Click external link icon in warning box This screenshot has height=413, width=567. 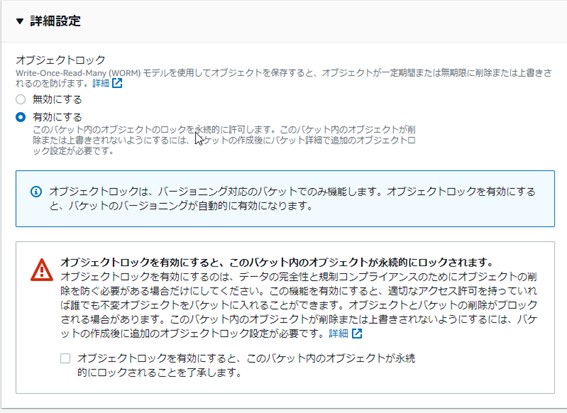coord(357,333)
